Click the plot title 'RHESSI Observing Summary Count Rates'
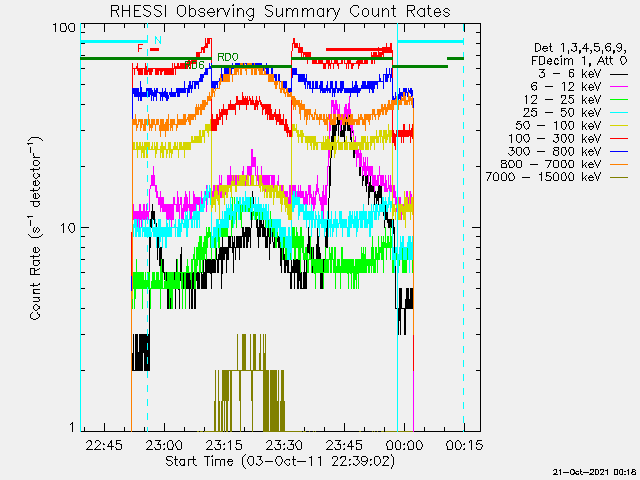 pos(280,11)
